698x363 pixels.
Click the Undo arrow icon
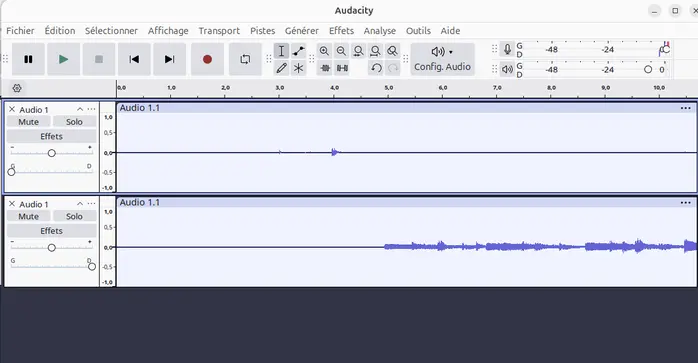click(x=376, y=68)
